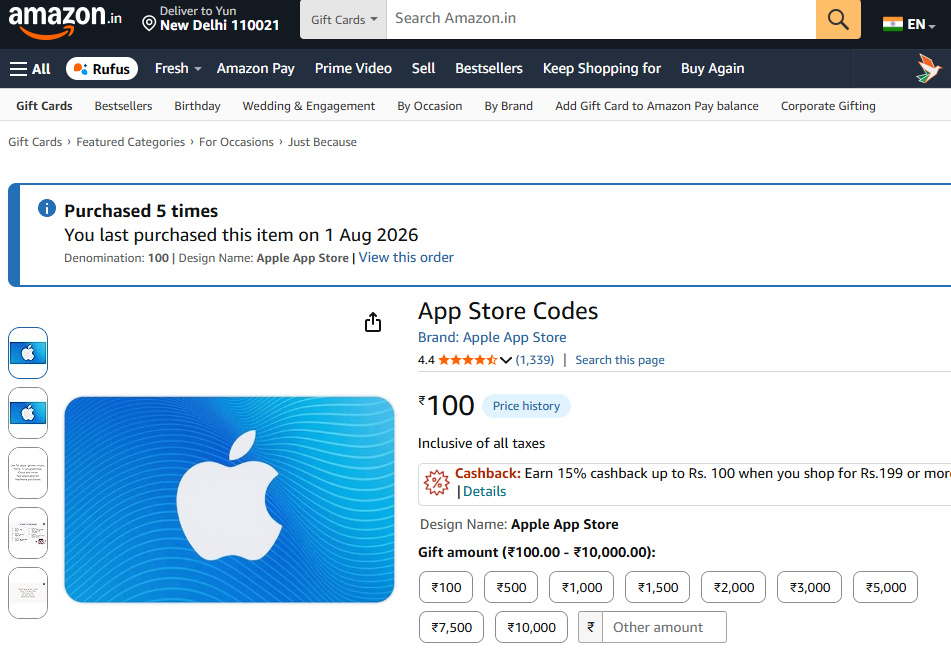Open Keep Shopping for

[x=602, y=69]
